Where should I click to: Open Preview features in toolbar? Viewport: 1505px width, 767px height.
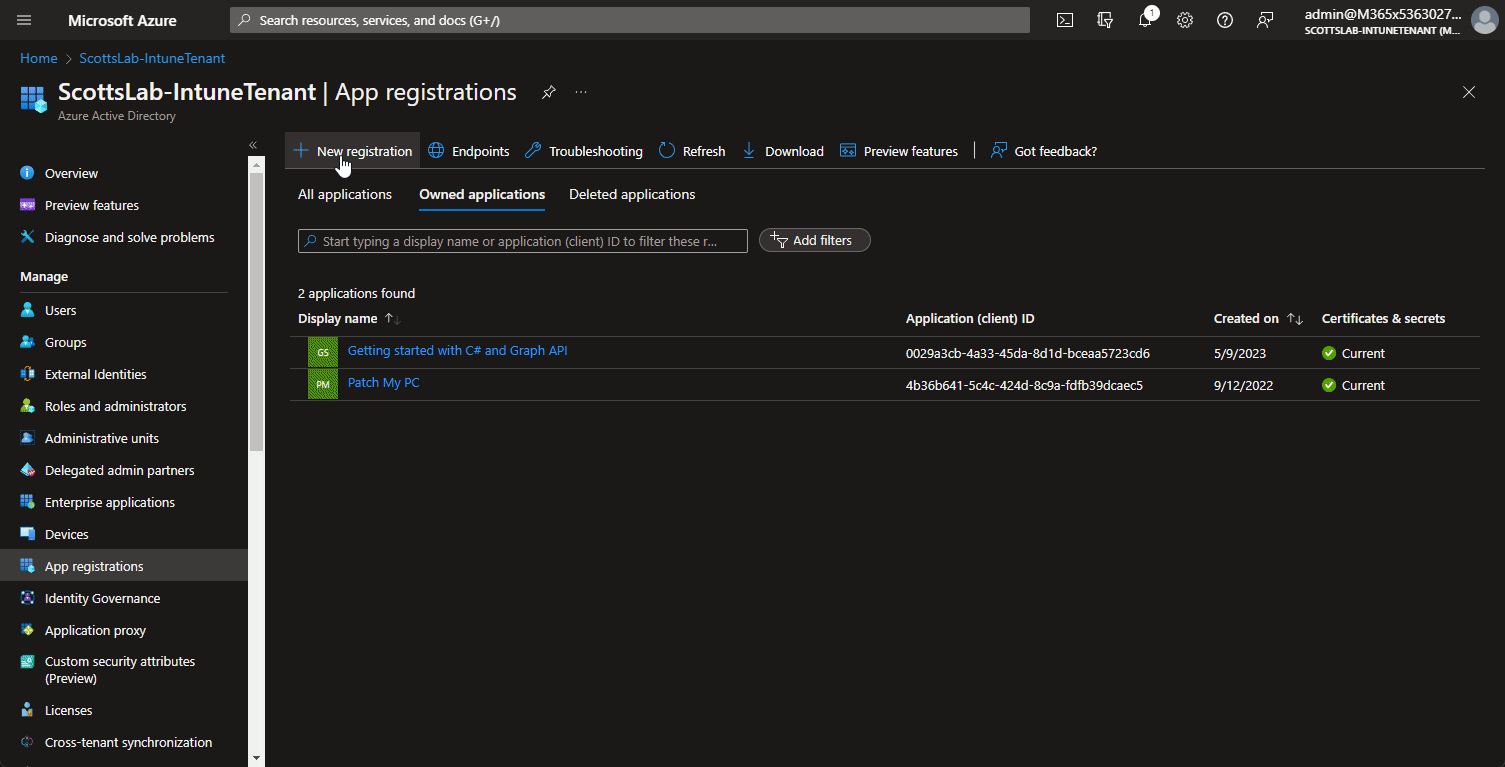coord(899,151)
